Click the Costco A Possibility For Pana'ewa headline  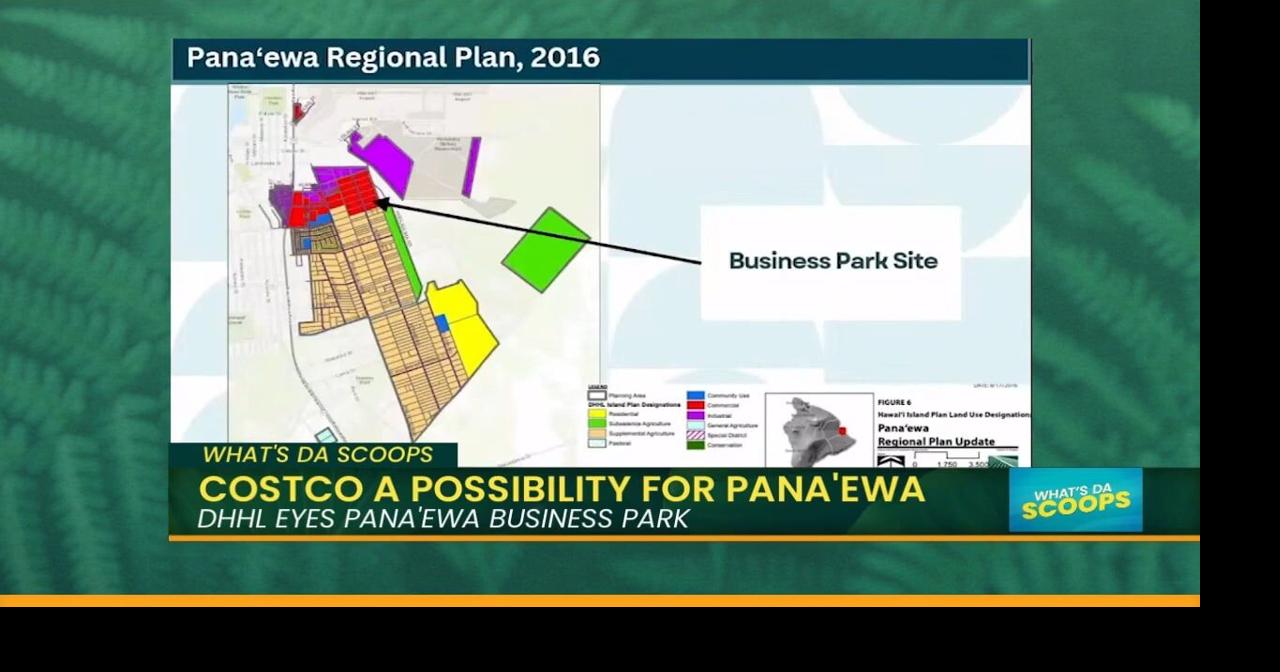pos(561,489)
